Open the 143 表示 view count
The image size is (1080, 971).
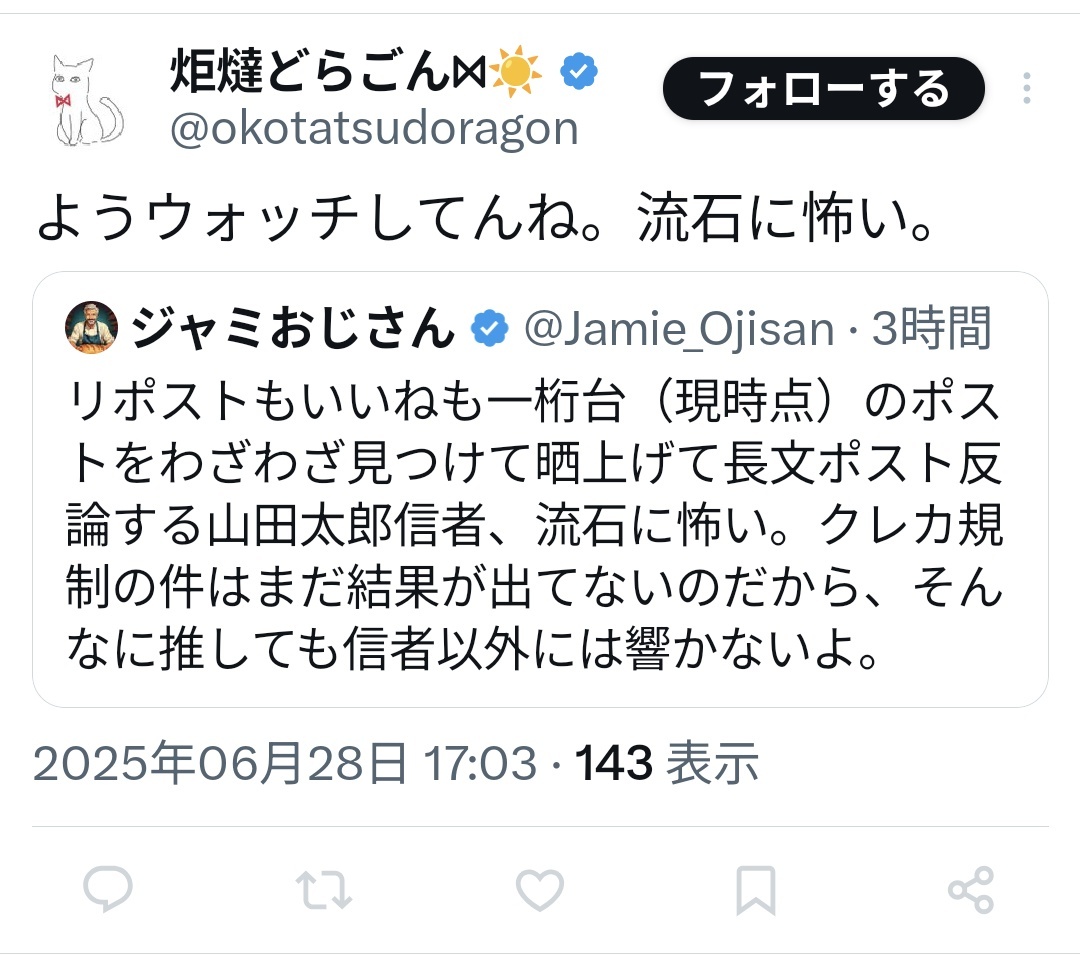[667, 763]
